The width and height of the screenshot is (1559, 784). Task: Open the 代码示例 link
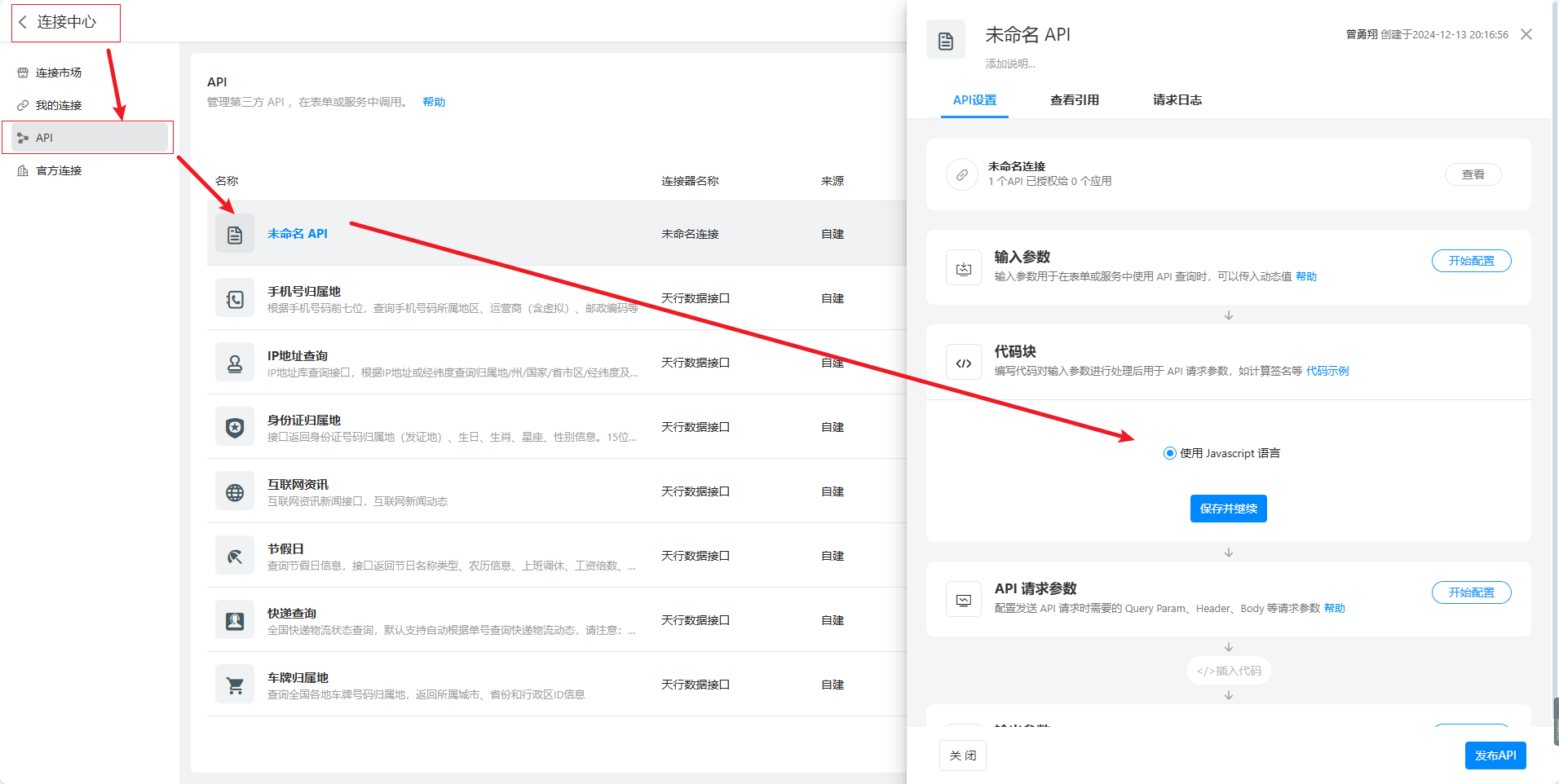coord(1327,371)
